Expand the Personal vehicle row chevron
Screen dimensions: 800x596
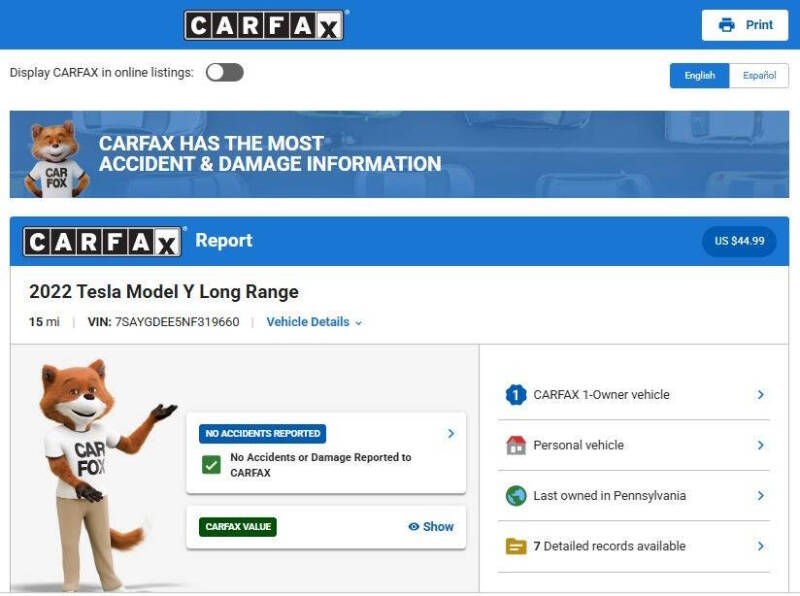[x=761, y=445]
